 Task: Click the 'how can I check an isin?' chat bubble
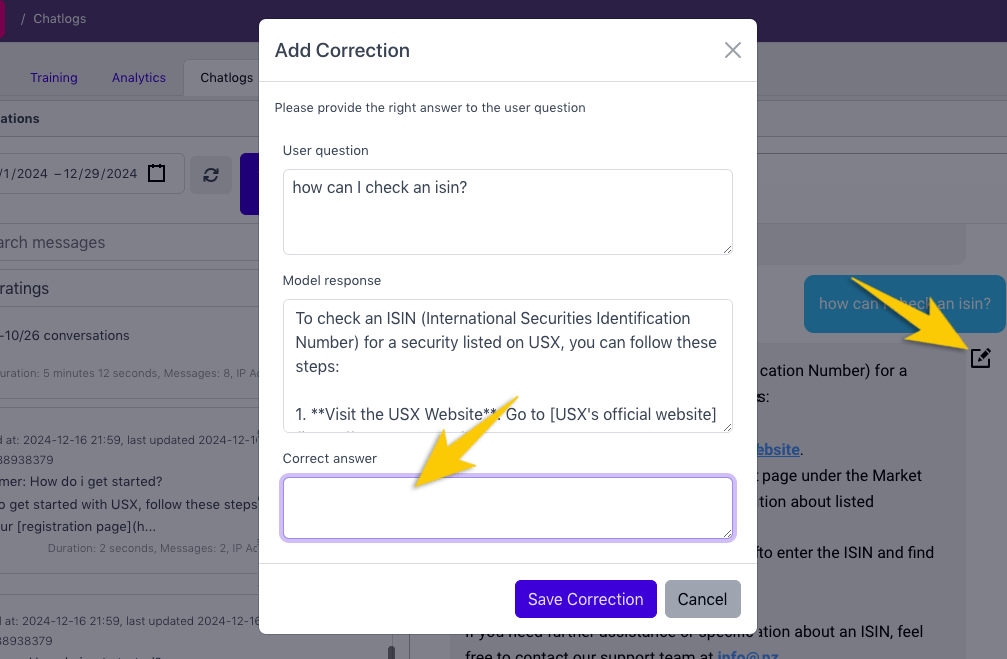[904, 304]
